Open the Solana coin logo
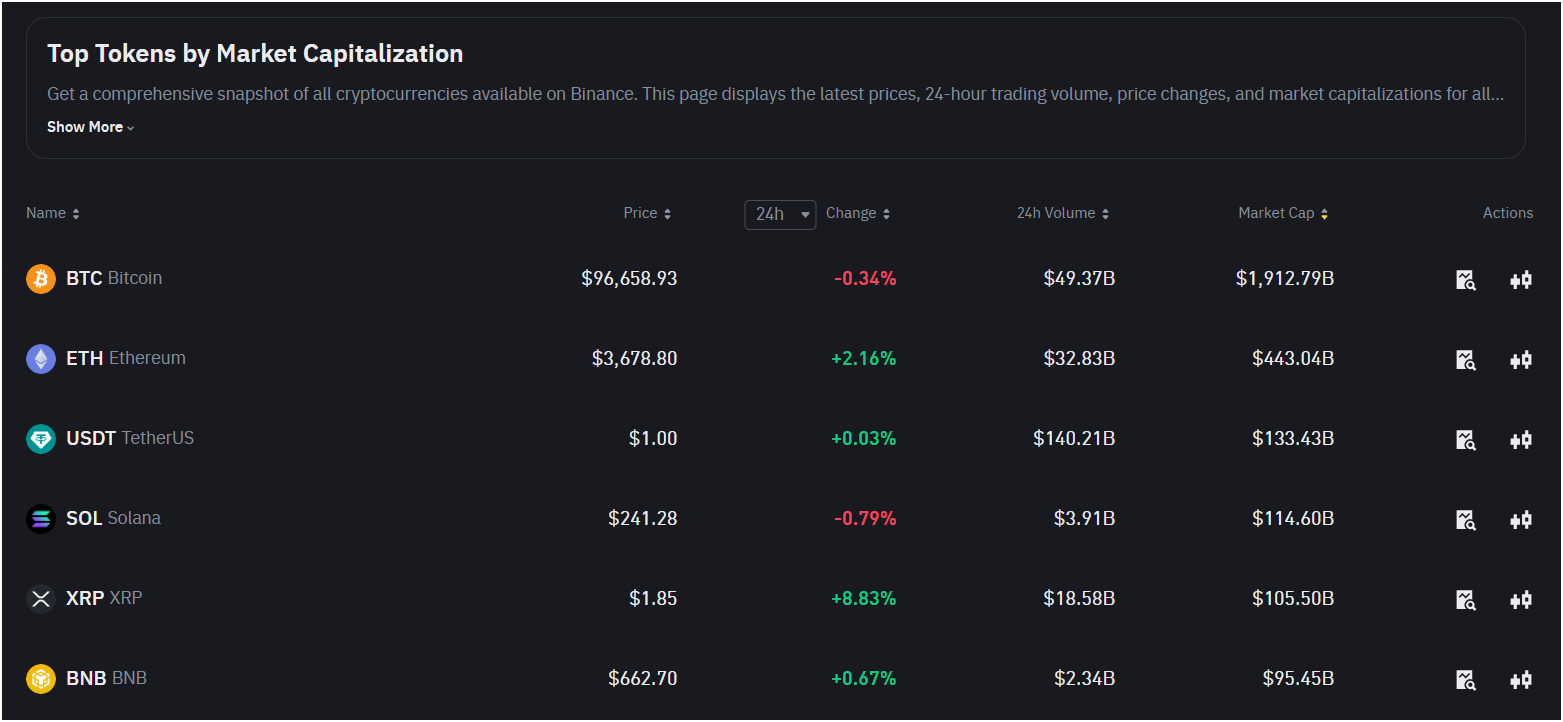The height and width of the screenshot is (722, 1563). click(x=41, y=519)
